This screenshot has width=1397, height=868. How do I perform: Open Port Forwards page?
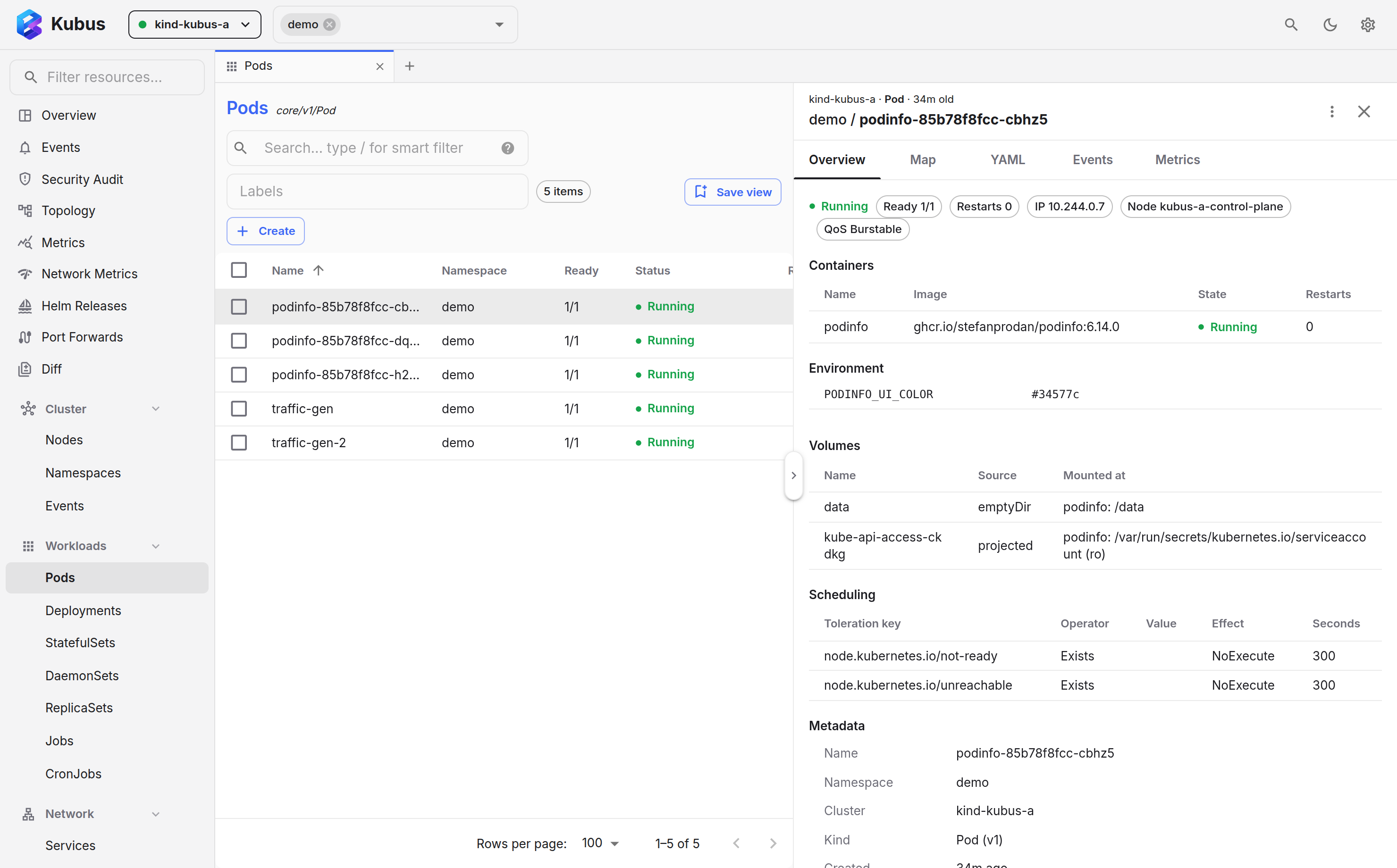click(107, 337)
